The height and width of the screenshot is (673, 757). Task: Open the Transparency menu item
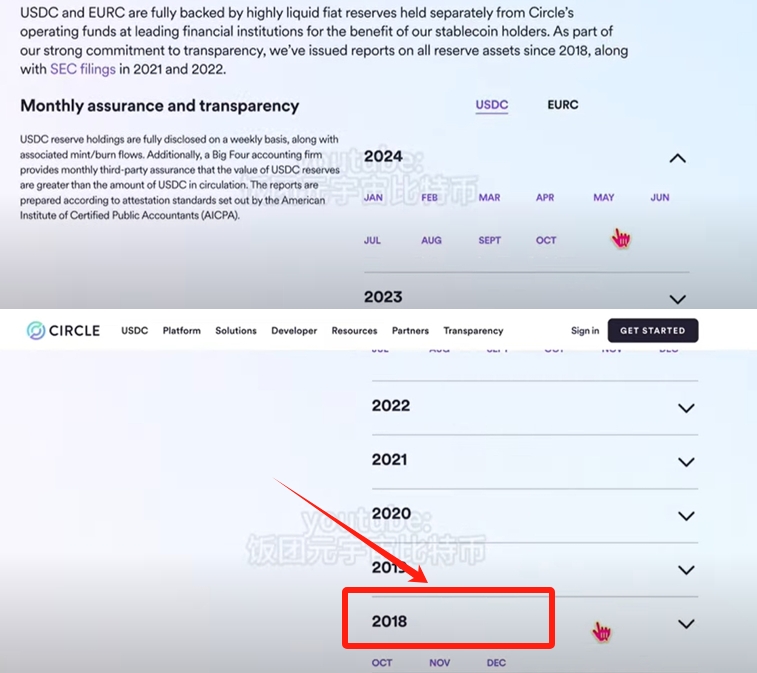(473, 331)
